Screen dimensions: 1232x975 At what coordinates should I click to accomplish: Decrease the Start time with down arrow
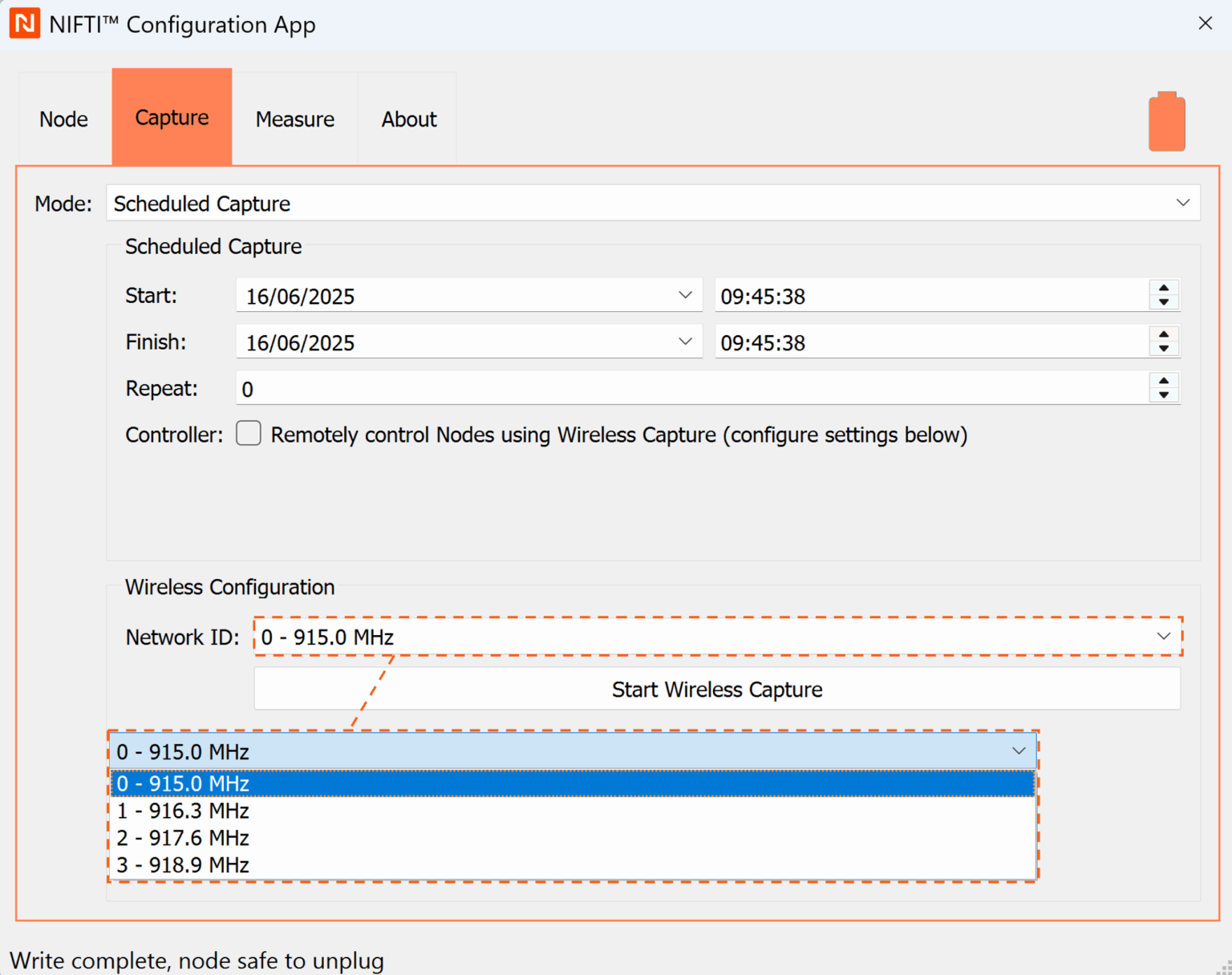tap(1164, 302)
